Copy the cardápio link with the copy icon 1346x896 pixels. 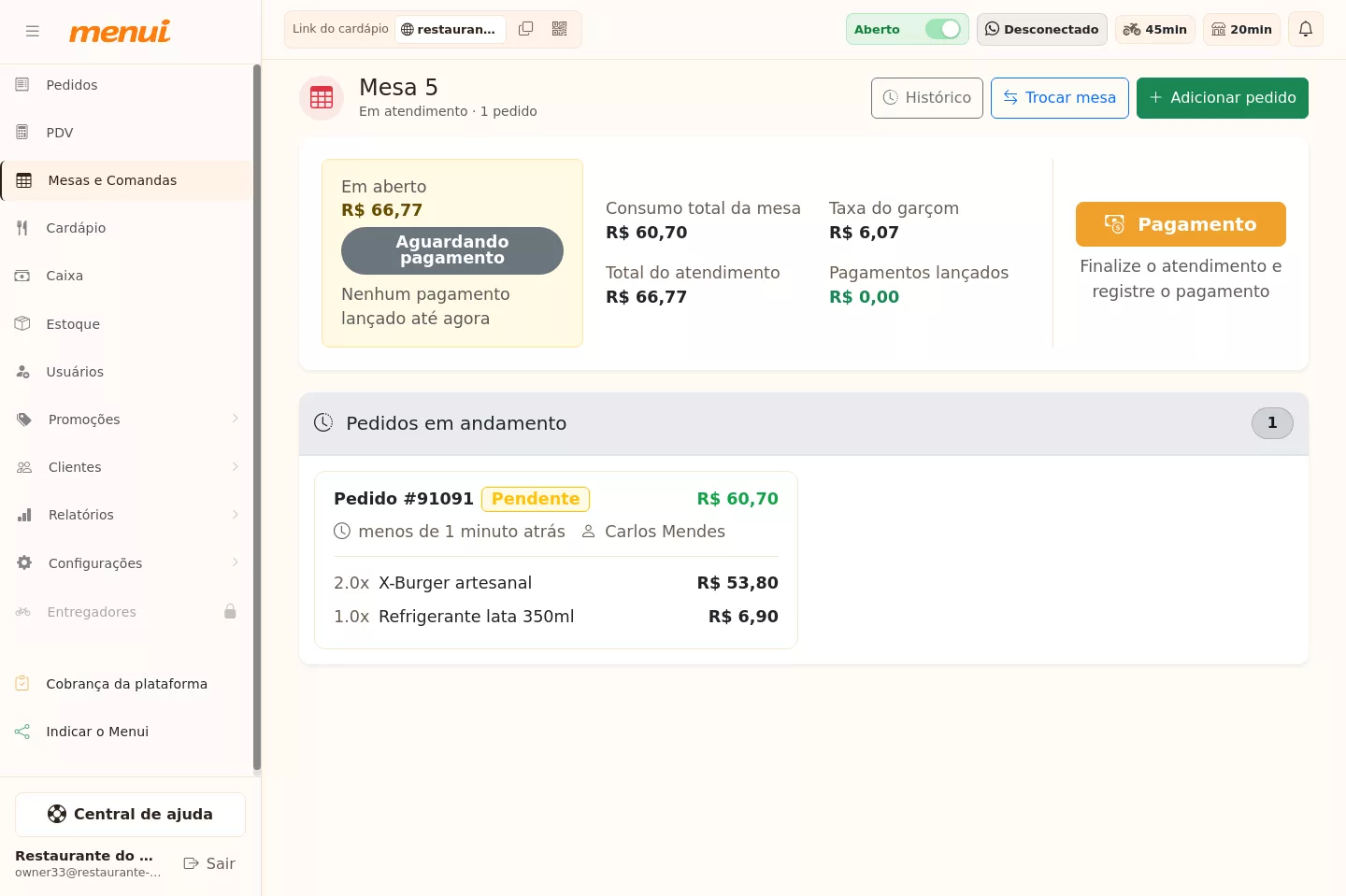[x=526, y=29]
